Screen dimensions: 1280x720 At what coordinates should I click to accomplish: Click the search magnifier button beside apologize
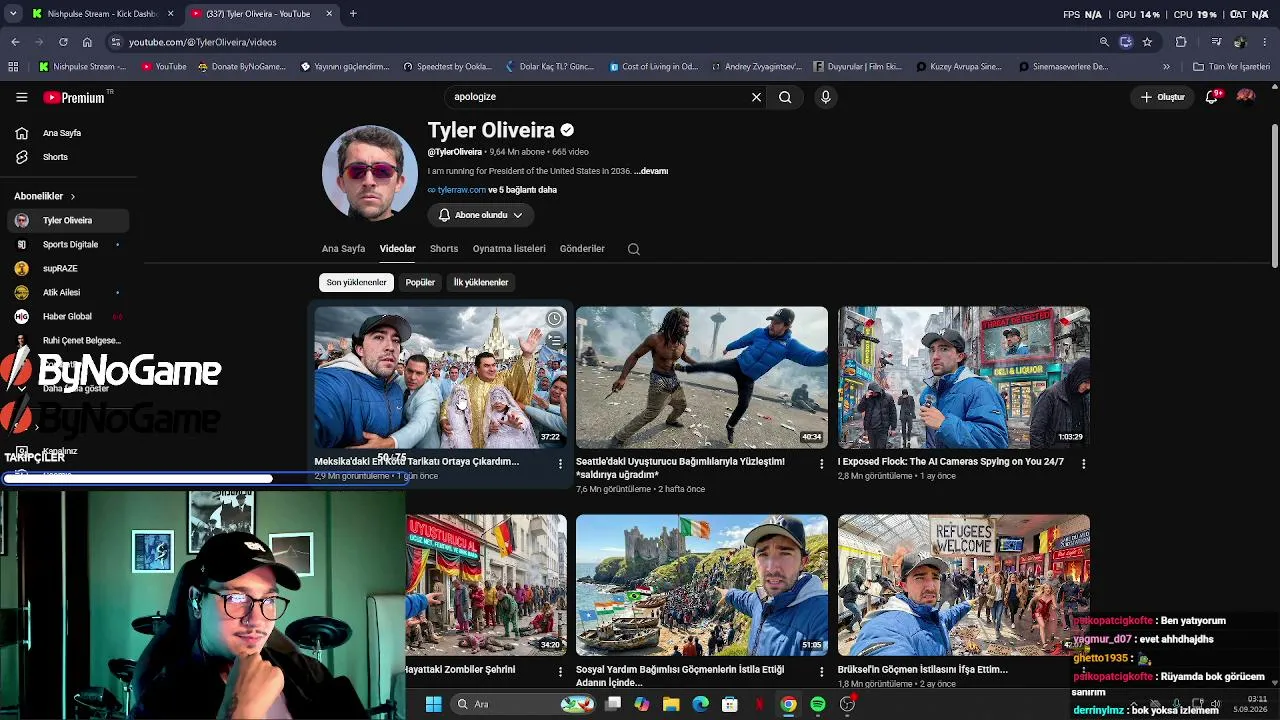click(x=785, y=97)
